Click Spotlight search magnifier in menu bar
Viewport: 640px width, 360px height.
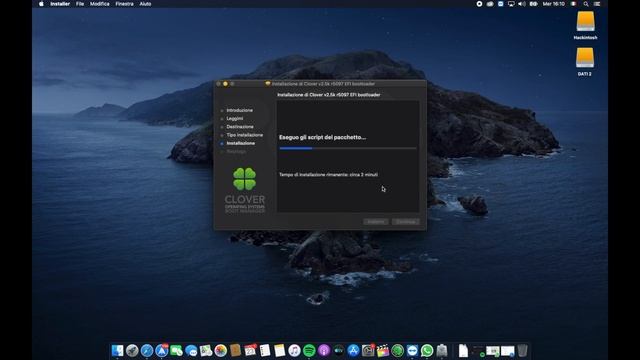pyautogui.click(x=586, y=4)
